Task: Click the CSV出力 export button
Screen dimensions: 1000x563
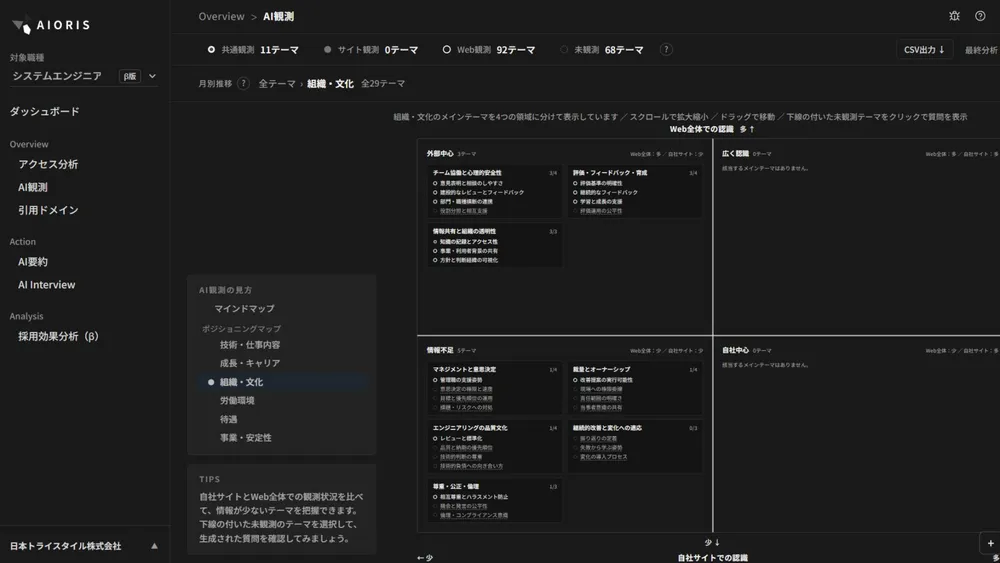Action: point(924,50)
